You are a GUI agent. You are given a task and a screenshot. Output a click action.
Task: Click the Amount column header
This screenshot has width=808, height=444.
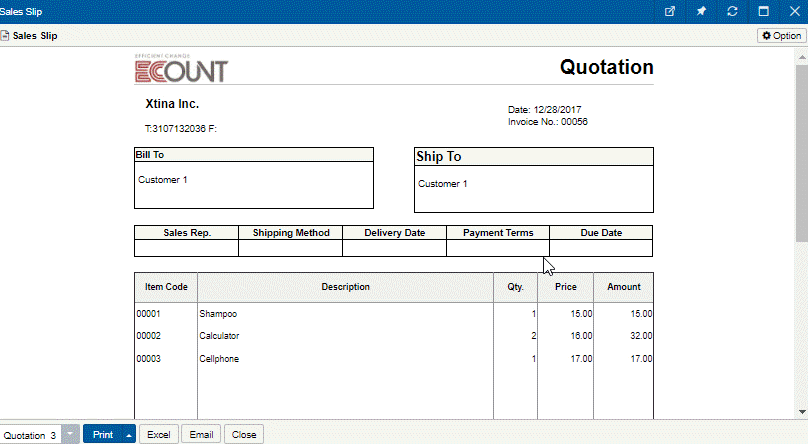coord(624,287)
